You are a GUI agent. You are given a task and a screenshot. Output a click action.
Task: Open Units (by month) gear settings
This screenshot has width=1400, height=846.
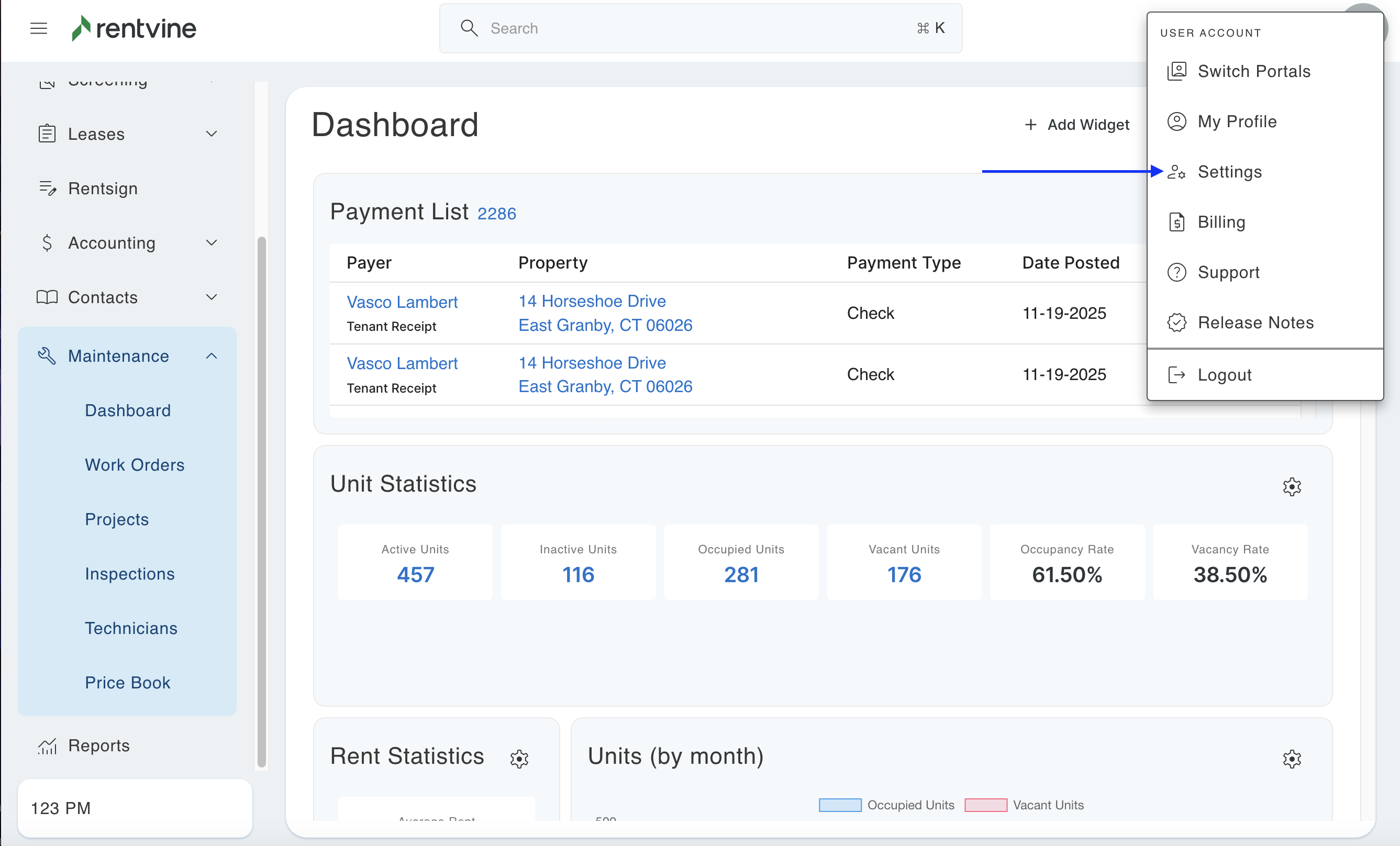[x=1292, y=759]
